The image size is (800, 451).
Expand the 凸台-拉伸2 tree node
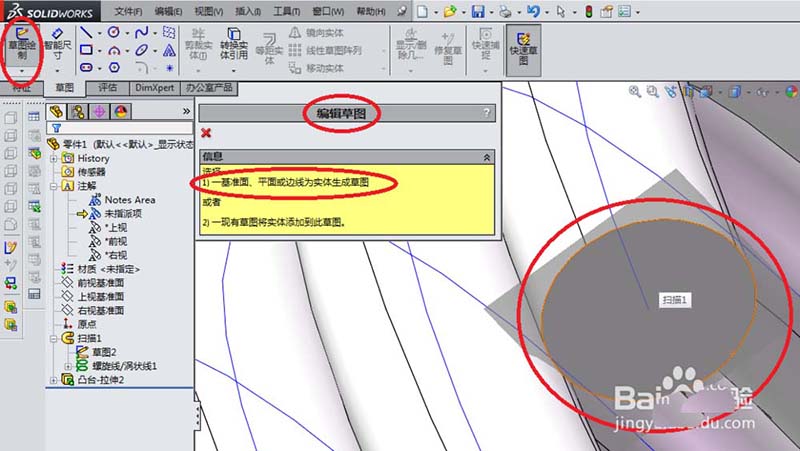click(54, 380)
